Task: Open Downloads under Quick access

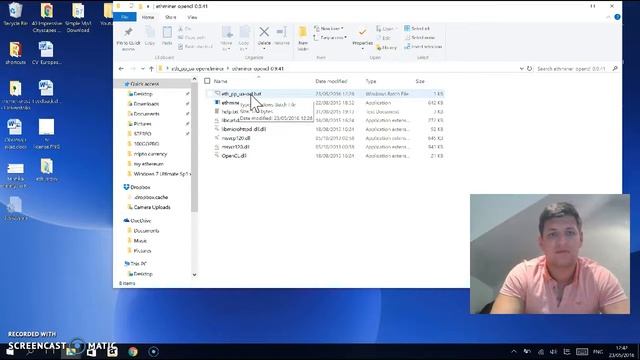Action: (146, 104)
